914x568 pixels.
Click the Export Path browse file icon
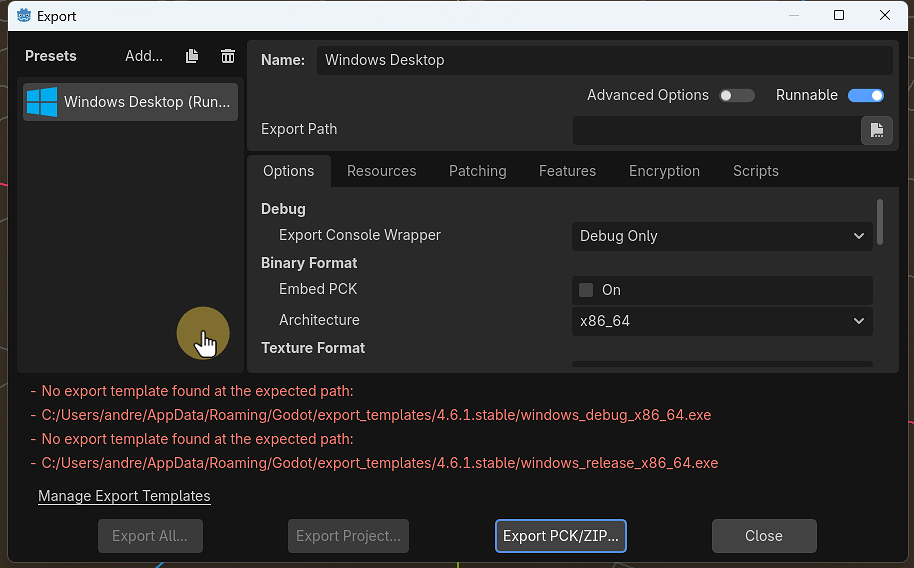[x=877, y=129]
